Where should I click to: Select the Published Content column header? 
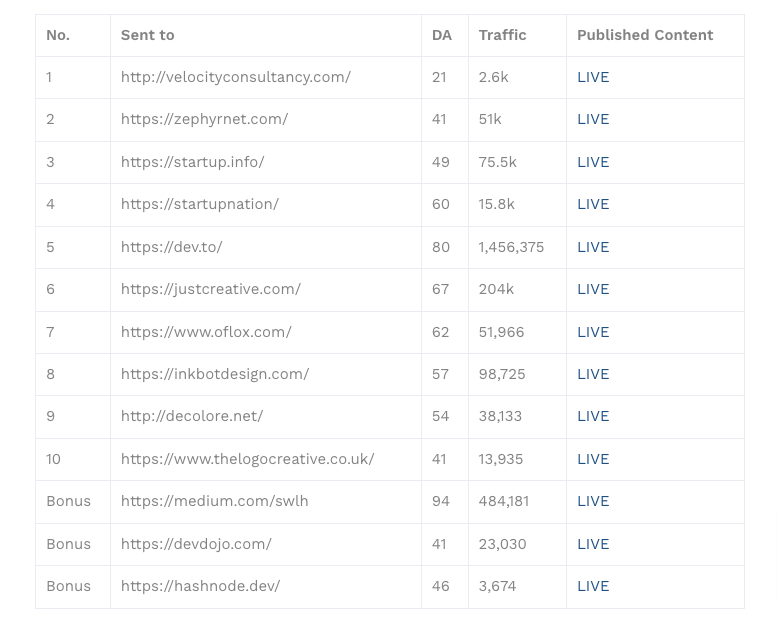tap(645, 35)
